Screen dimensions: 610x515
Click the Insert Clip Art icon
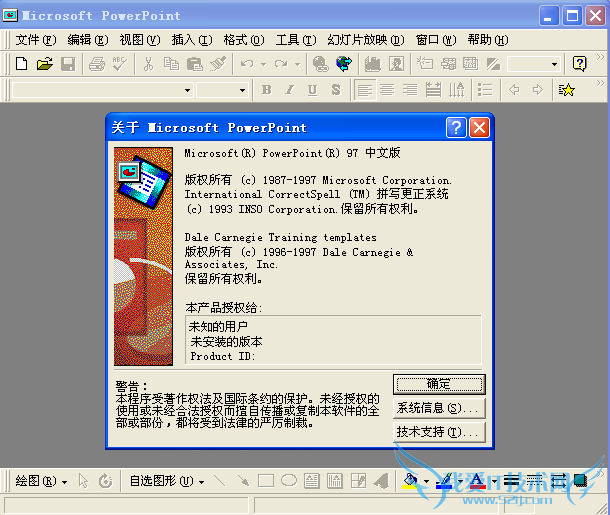396,64
